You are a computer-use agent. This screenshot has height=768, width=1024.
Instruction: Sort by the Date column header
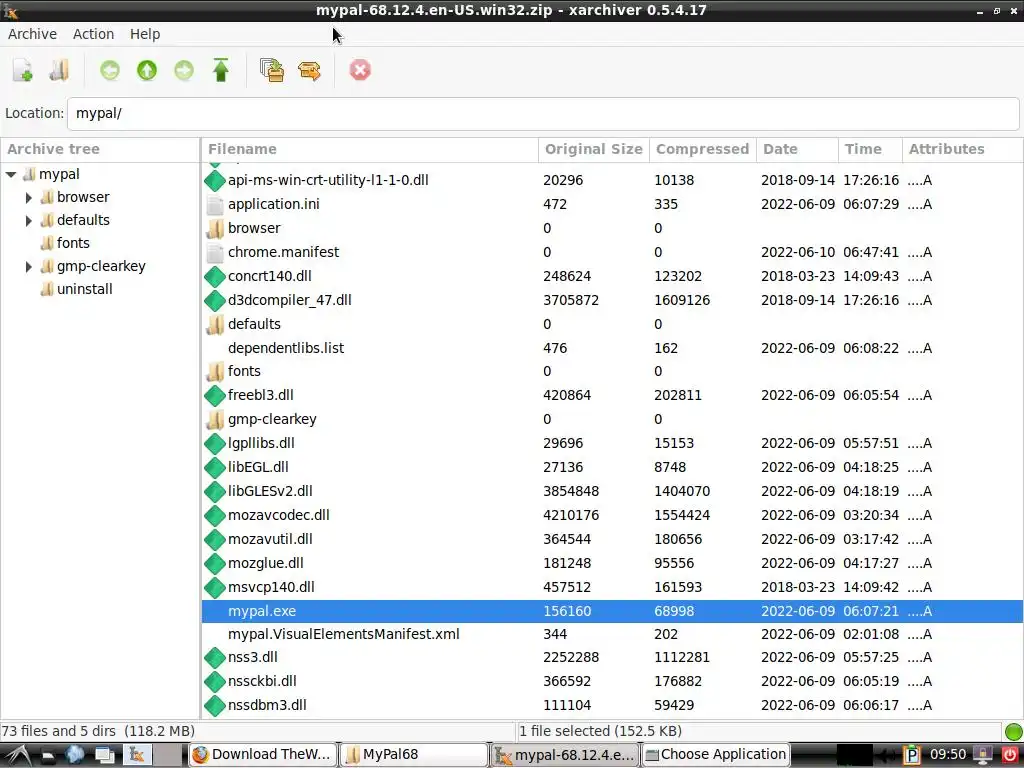coord(797,150)
